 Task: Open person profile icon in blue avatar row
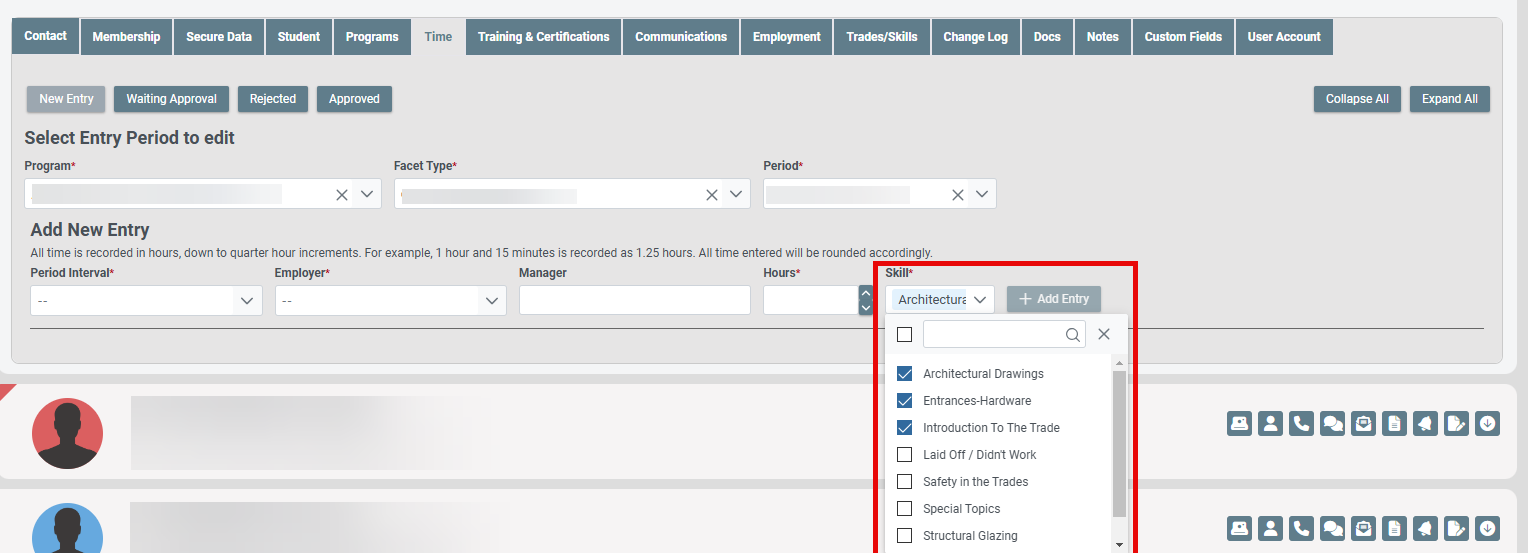(x=1271, y=527)
